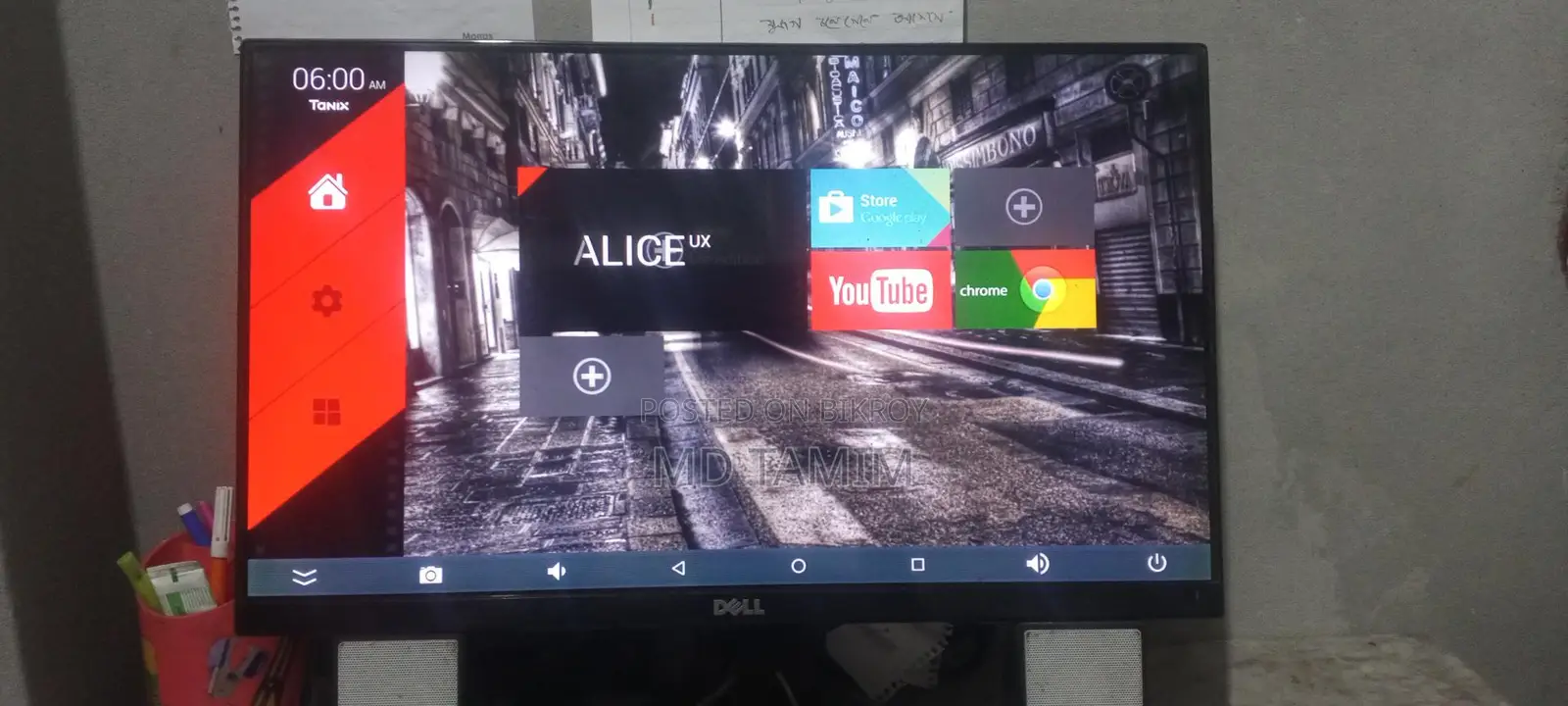Open the Google Play Store tile
The height and width of the screenshot is (706, 1568).
(880, 208)
